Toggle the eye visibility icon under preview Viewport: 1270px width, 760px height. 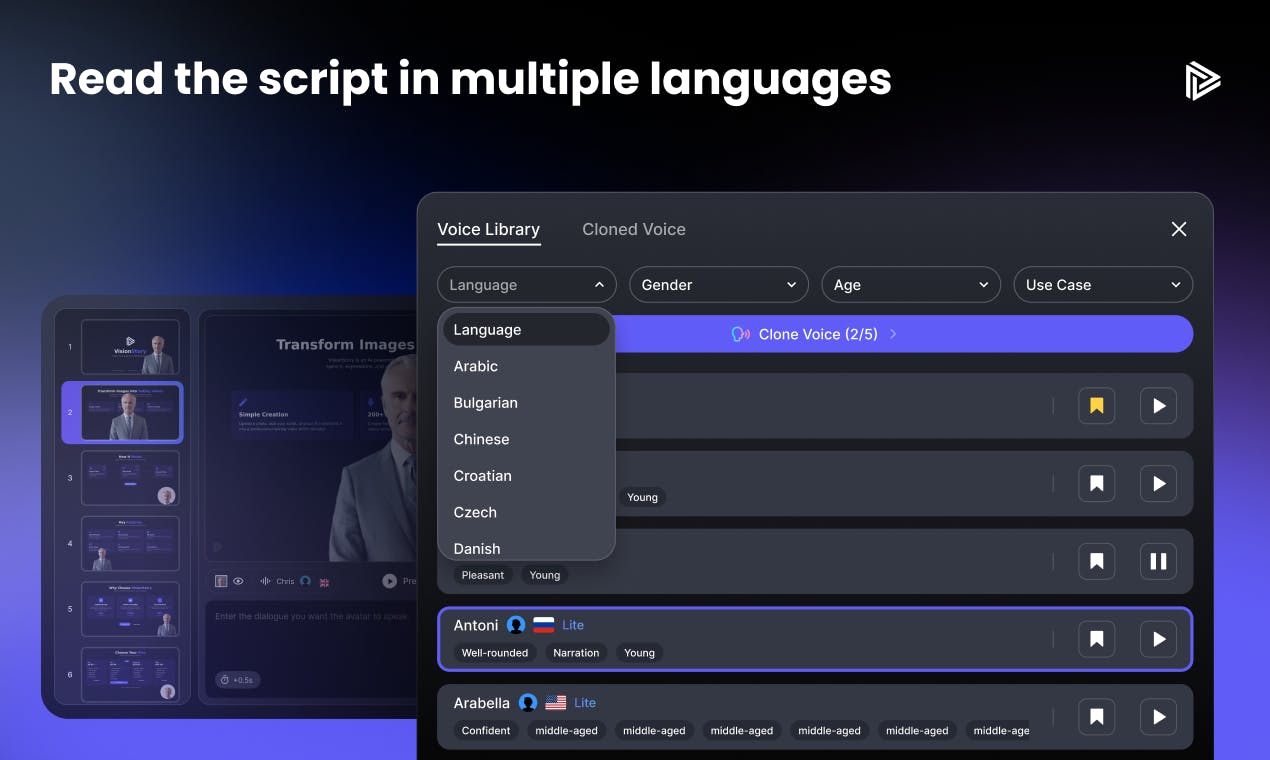238,581
